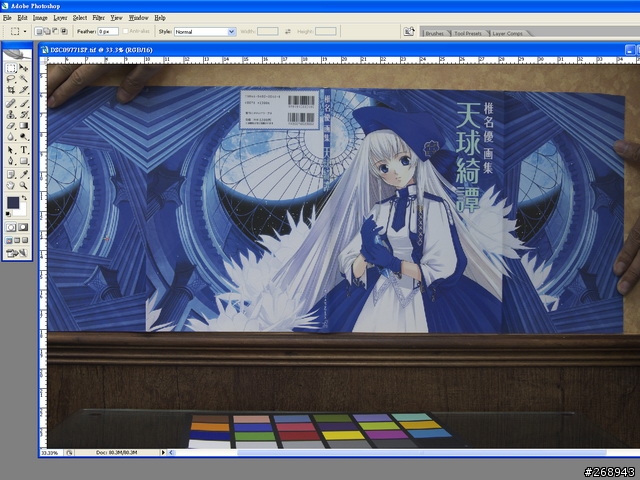Swap the Width and Height values

288,31
